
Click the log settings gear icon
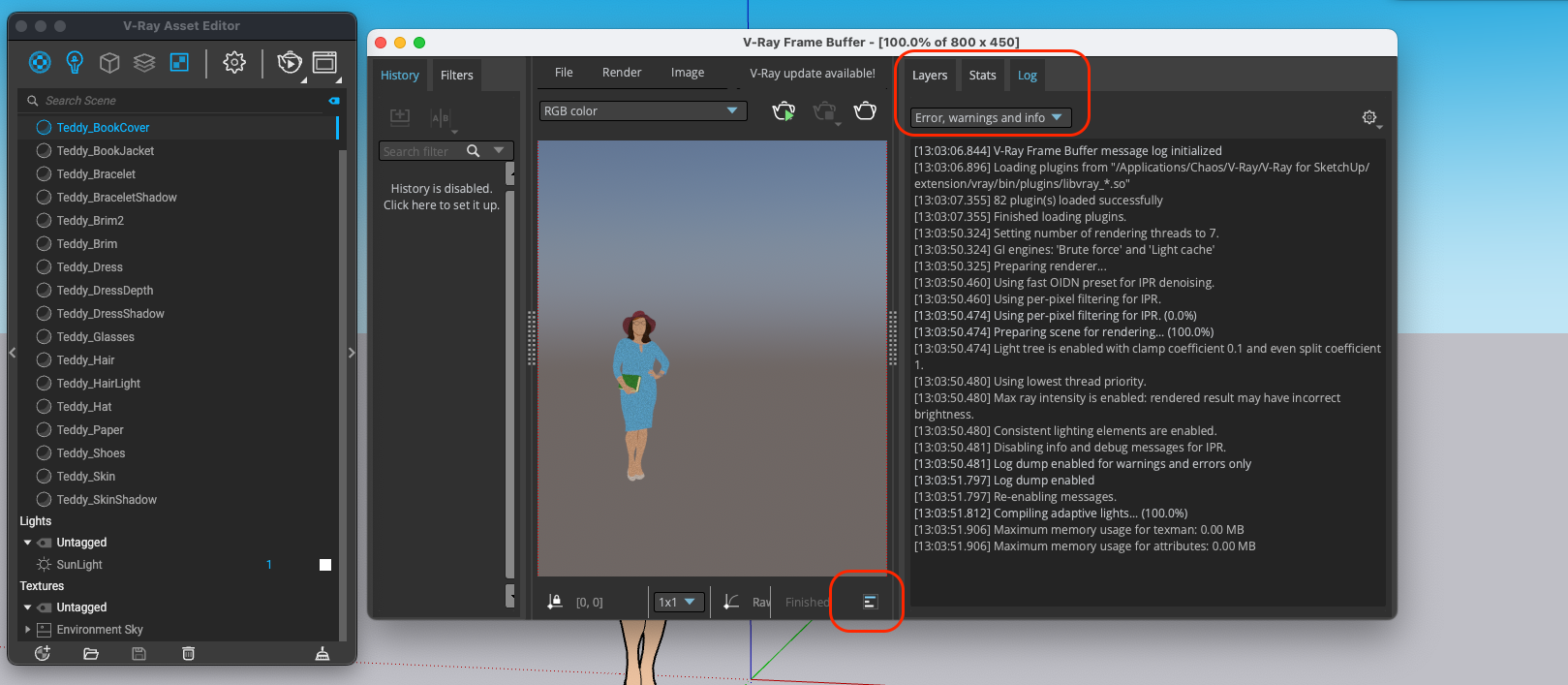point(1369,117)
